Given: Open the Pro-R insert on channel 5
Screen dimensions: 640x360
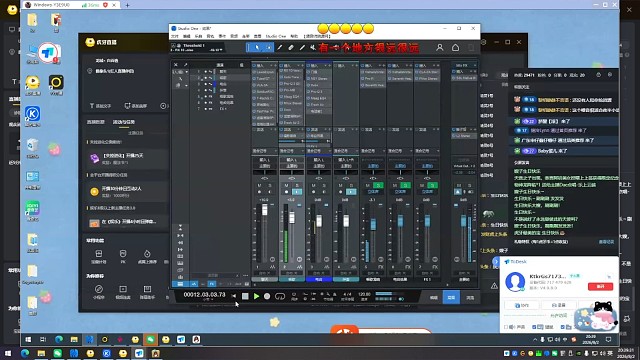Looking at the screenshot, I should click(373, 78).
